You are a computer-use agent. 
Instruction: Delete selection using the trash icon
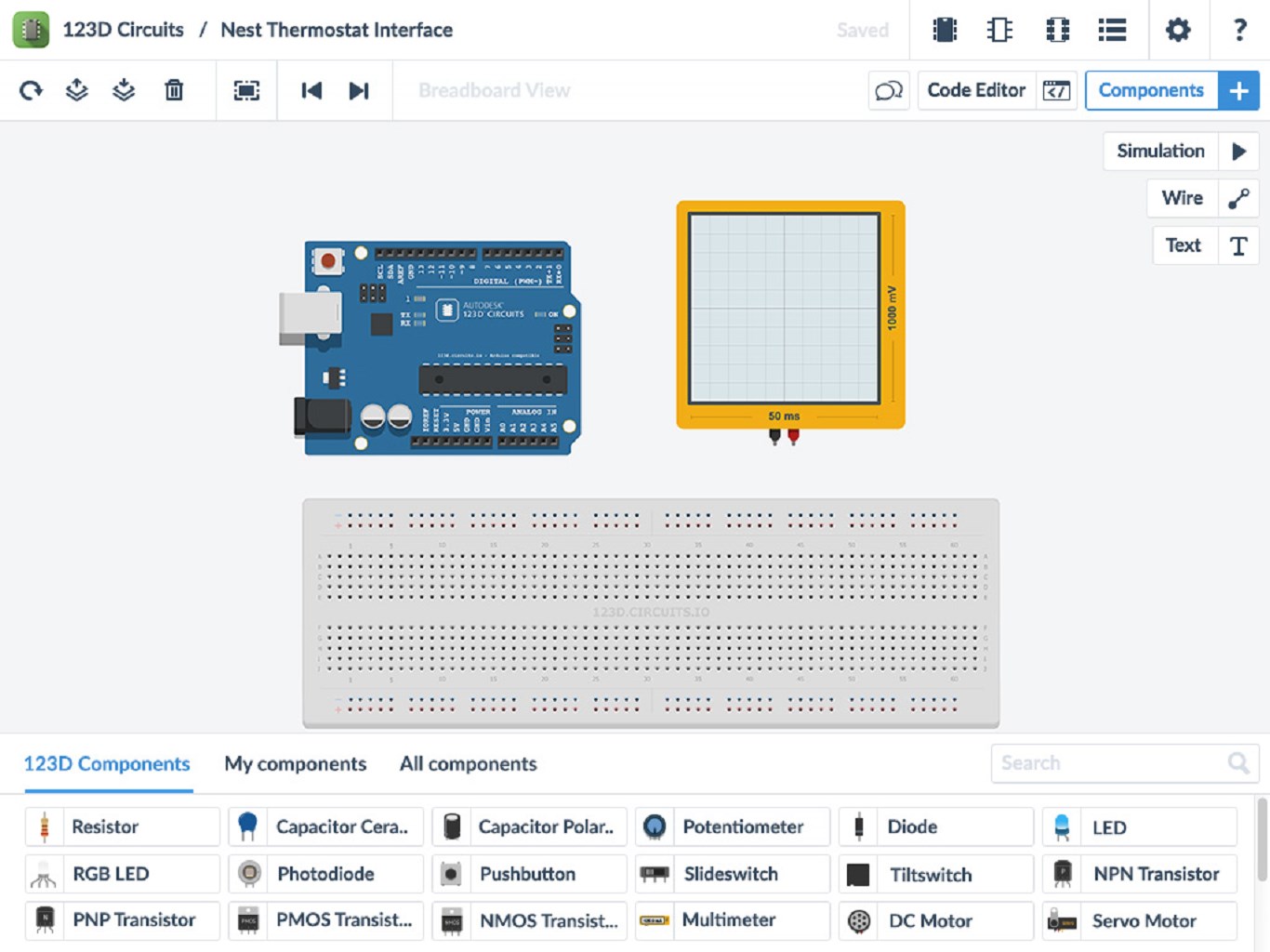click(x=174, y=90)
